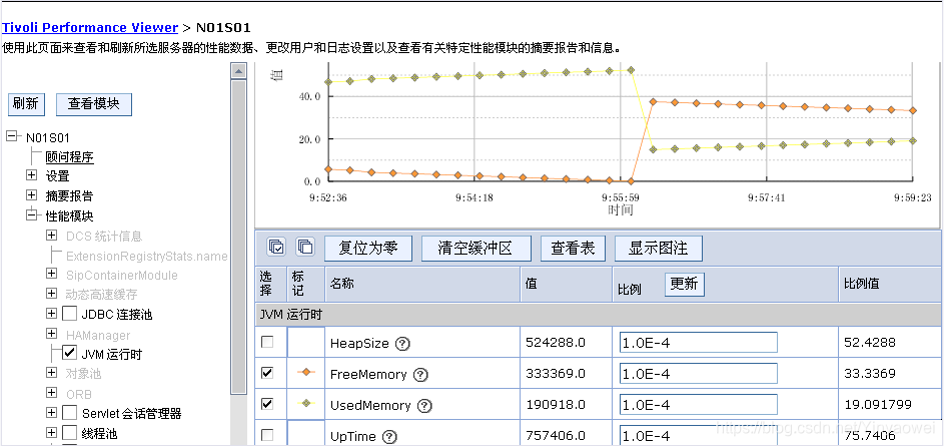Click the JVM 运行时 table section header

[x=597, y=315]
